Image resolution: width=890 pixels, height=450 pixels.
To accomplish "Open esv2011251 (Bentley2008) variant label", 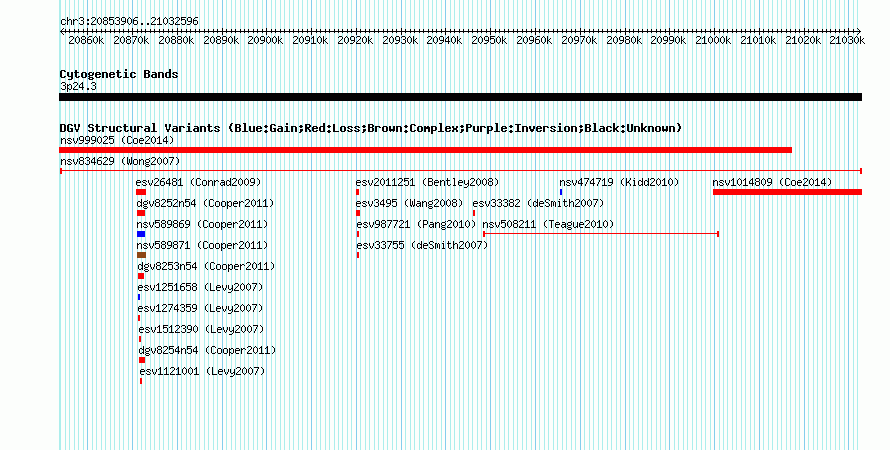I will 427,182.
